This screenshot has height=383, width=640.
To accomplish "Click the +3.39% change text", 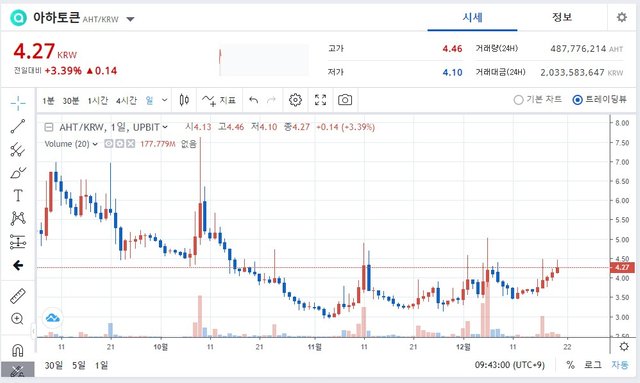I will (x=63, y=71).
